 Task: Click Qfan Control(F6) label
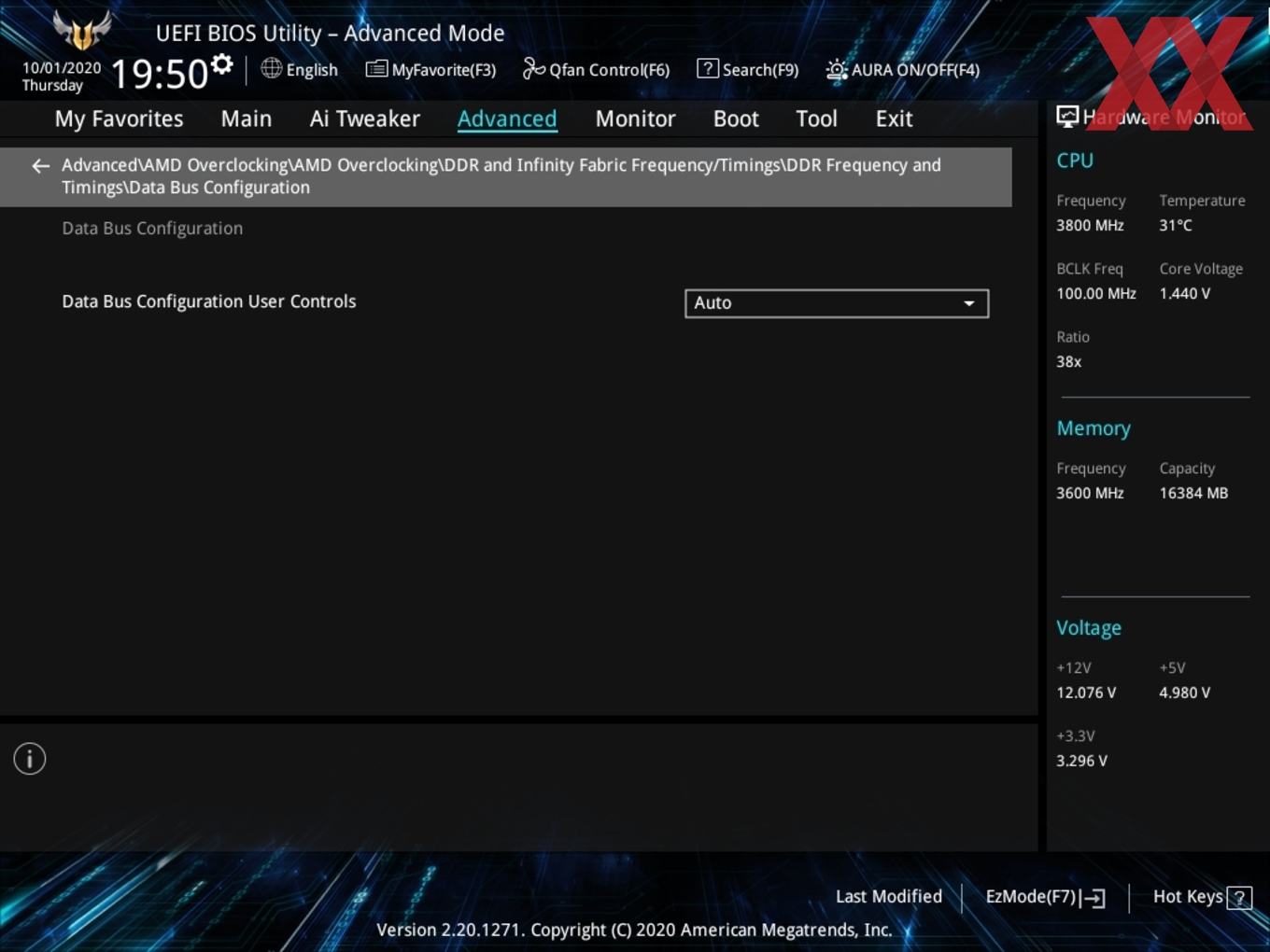coord(609,70)
